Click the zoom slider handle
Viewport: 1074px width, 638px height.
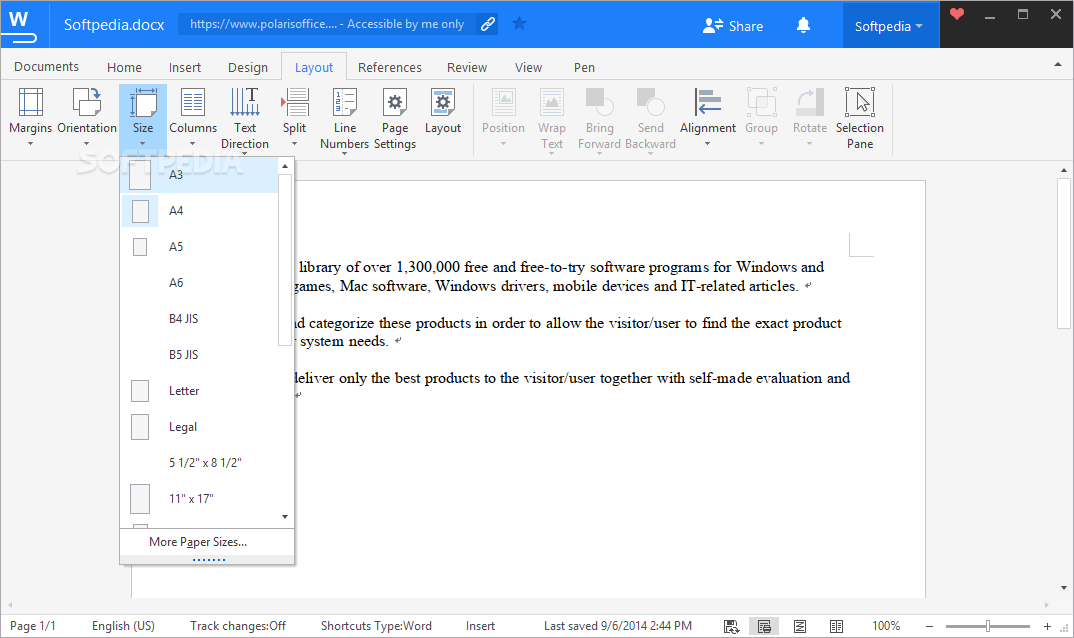pyautogui.click(x=988, y=626)
